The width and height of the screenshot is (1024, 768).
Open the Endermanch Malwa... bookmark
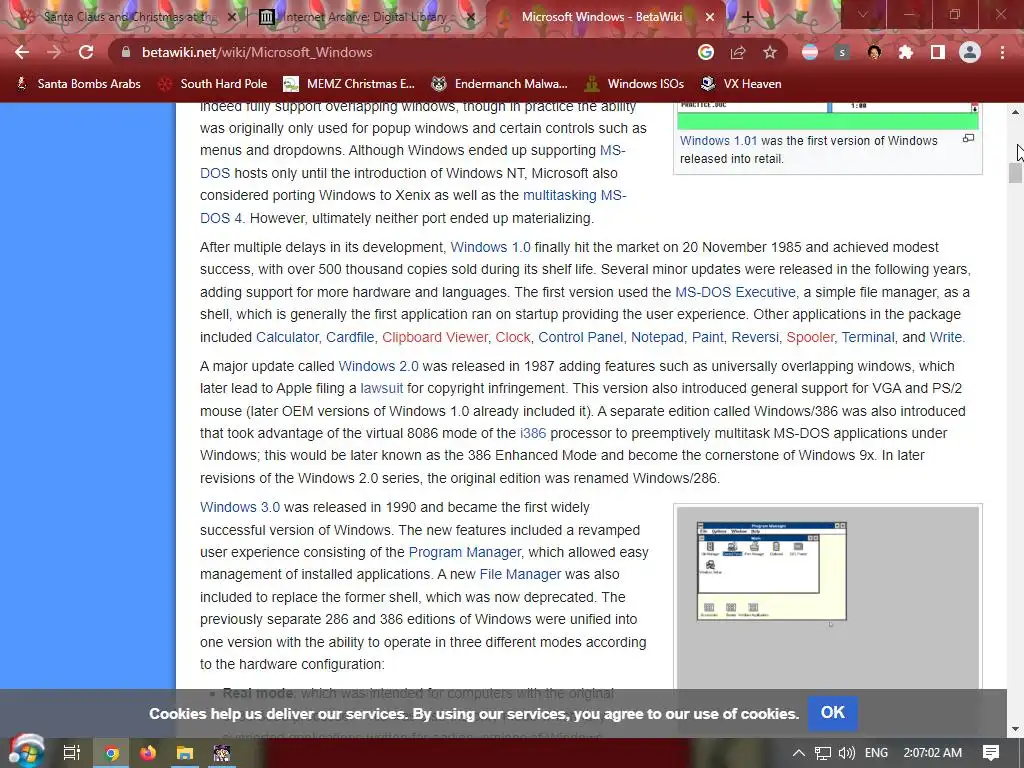[500, 84]
